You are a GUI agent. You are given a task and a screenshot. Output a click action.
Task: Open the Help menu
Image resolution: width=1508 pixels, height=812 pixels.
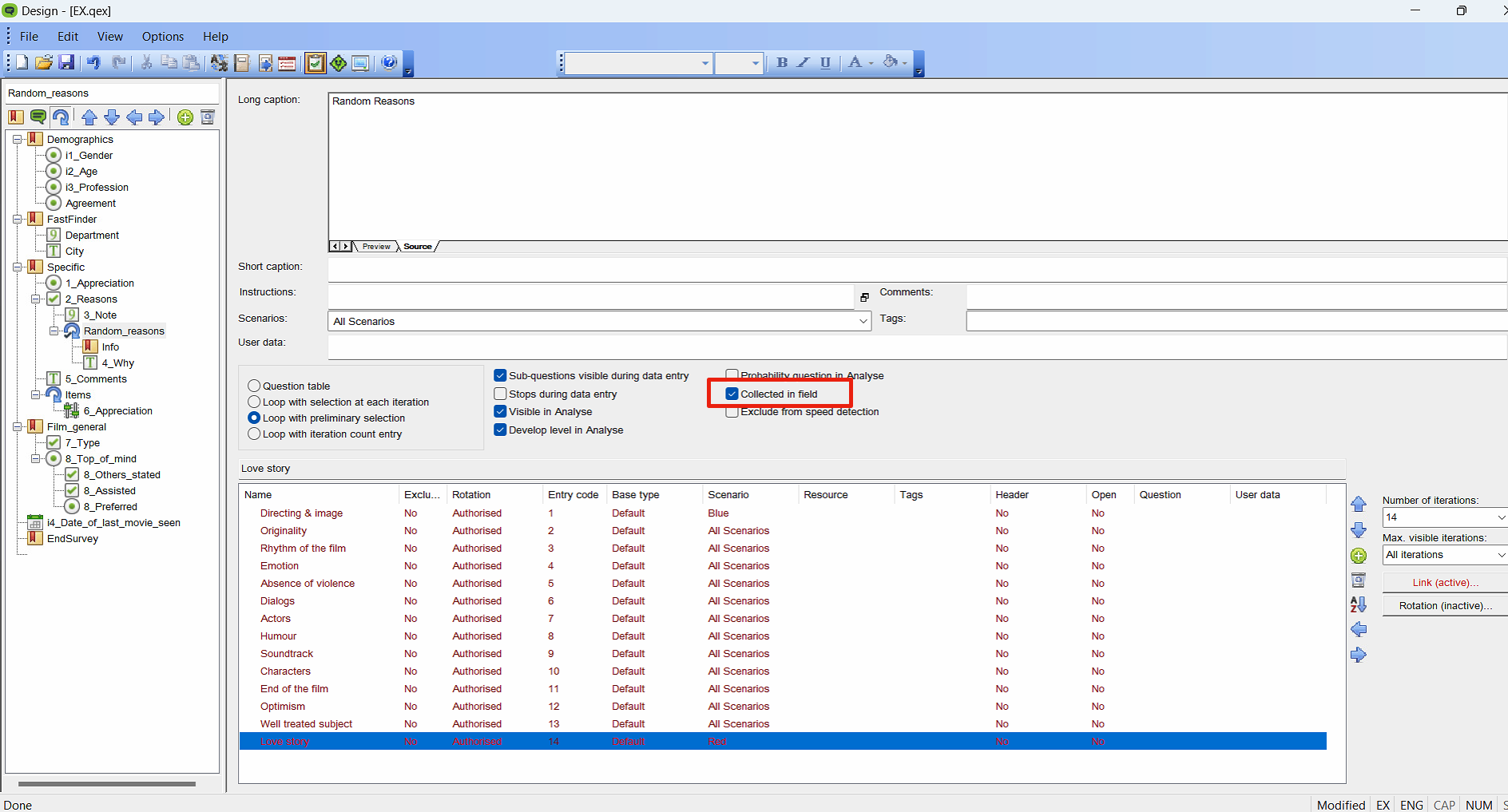click(216, 37)
